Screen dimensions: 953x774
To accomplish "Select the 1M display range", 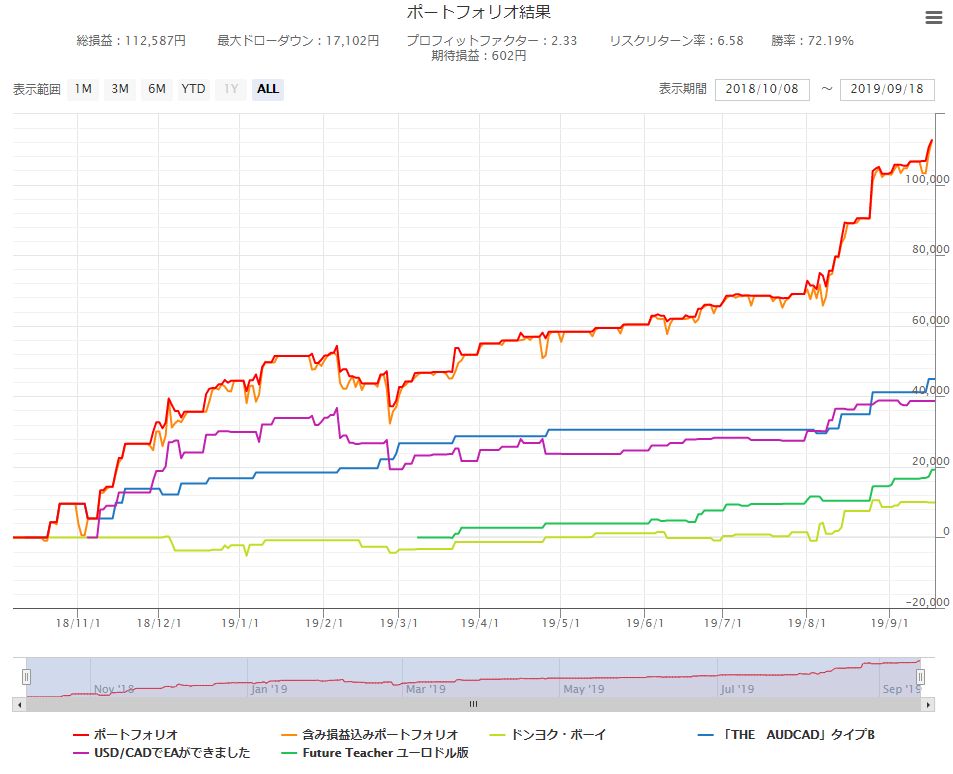I will [83, 89].
